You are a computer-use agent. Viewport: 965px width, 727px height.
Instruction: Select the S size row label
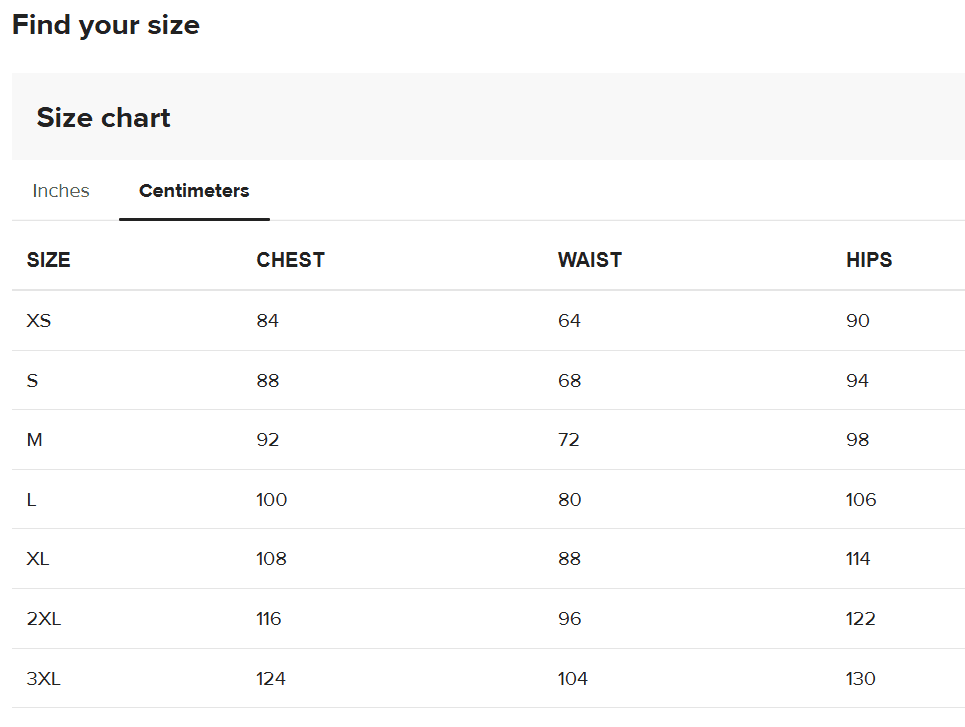pyautogui.click(x=32, y=381)
